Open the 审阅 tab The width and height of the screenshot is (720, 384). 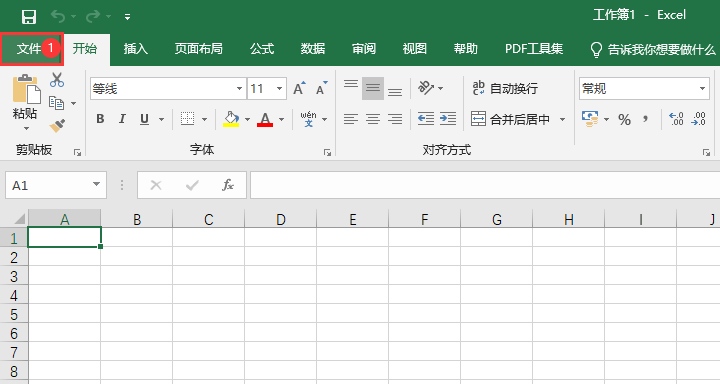point(364,49)
